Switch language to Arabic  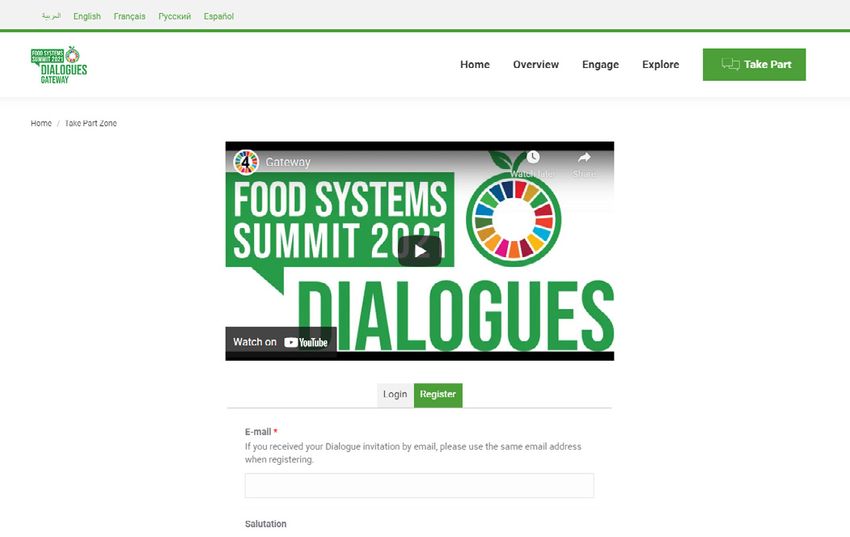[51, 16]
